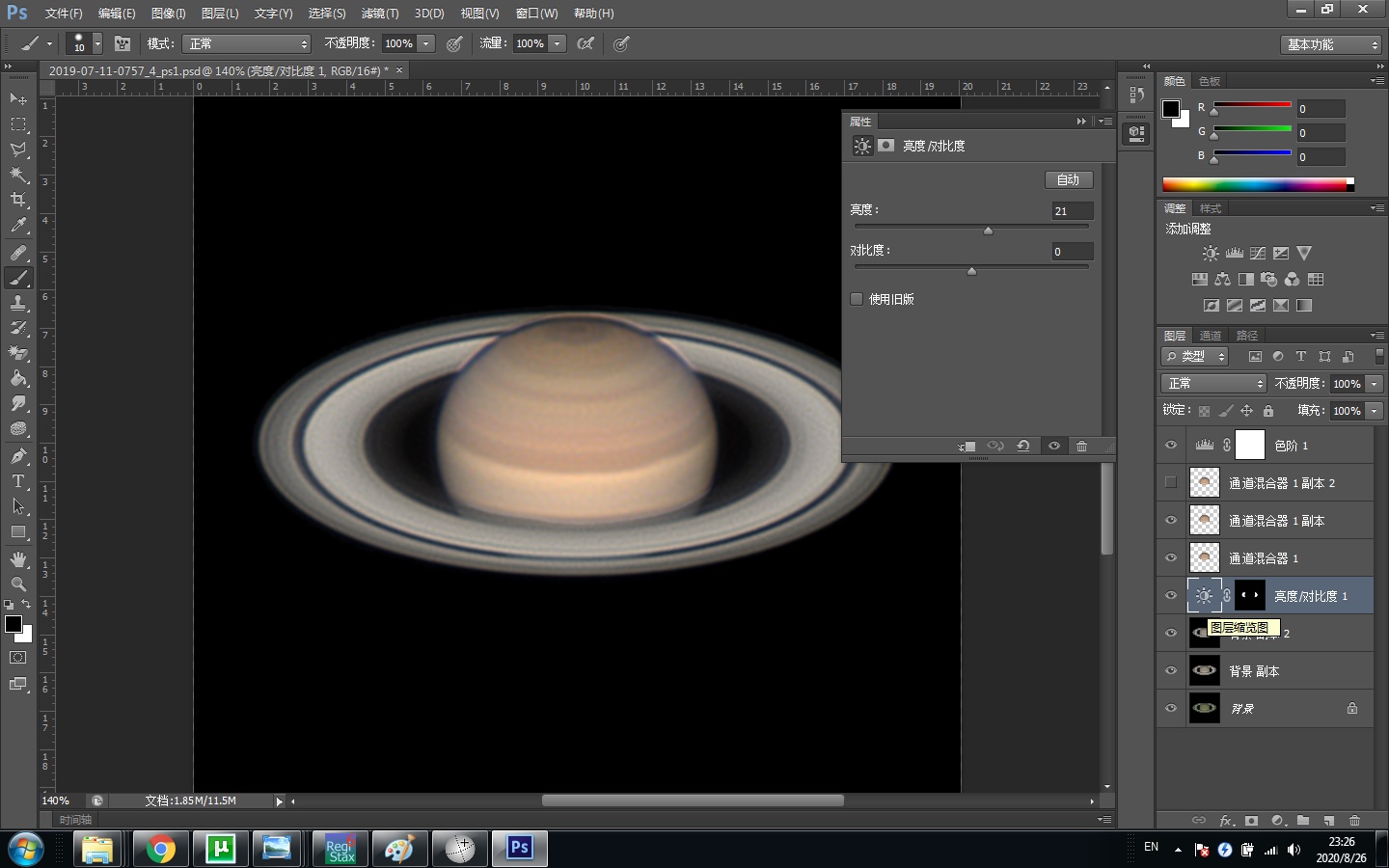The image size is (1389, 868).
Task: Click the 对比度 slider handle
Action: click(x=971, y=271)
